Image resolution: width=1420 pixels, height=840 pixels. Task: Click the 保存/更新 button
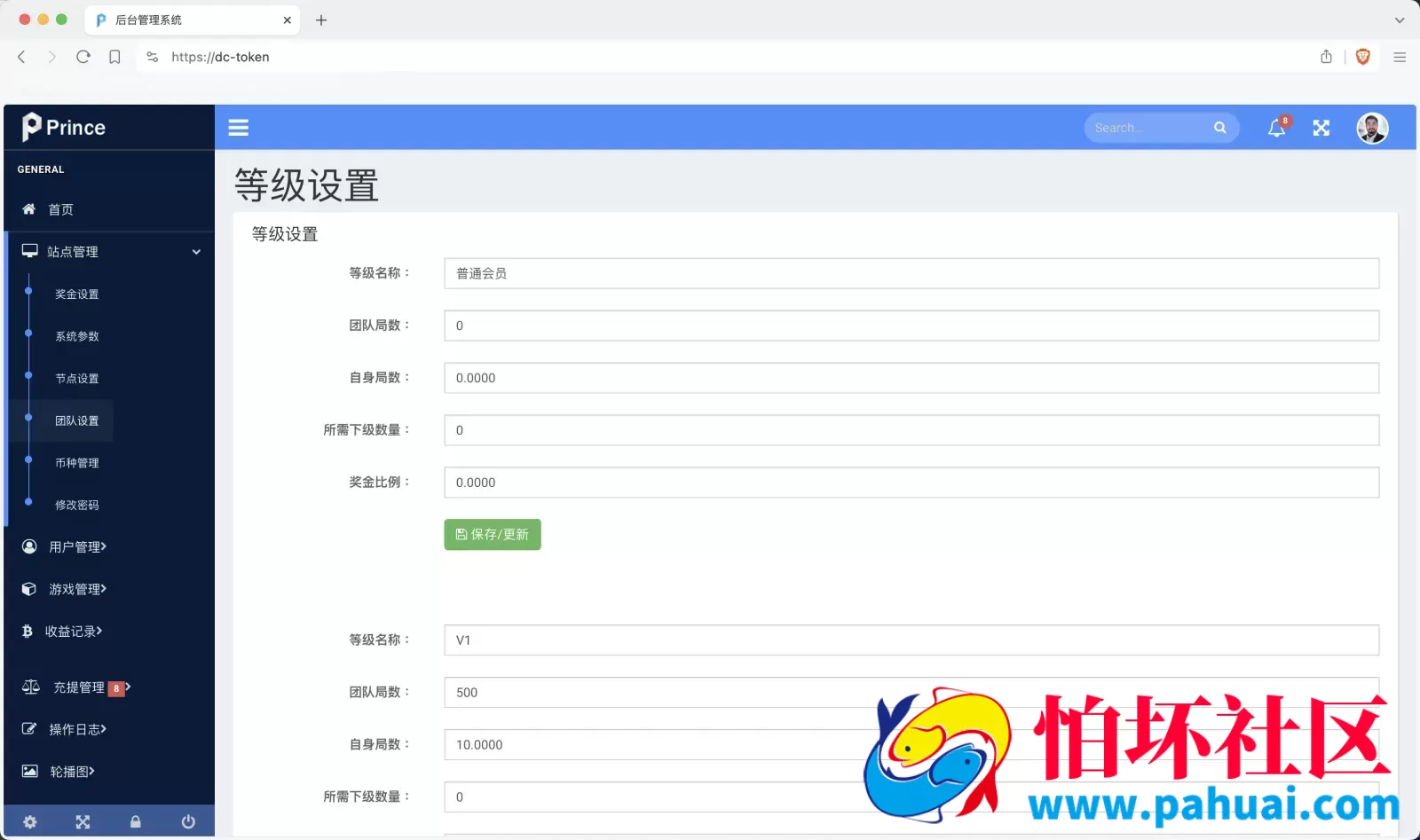[493, 535]
